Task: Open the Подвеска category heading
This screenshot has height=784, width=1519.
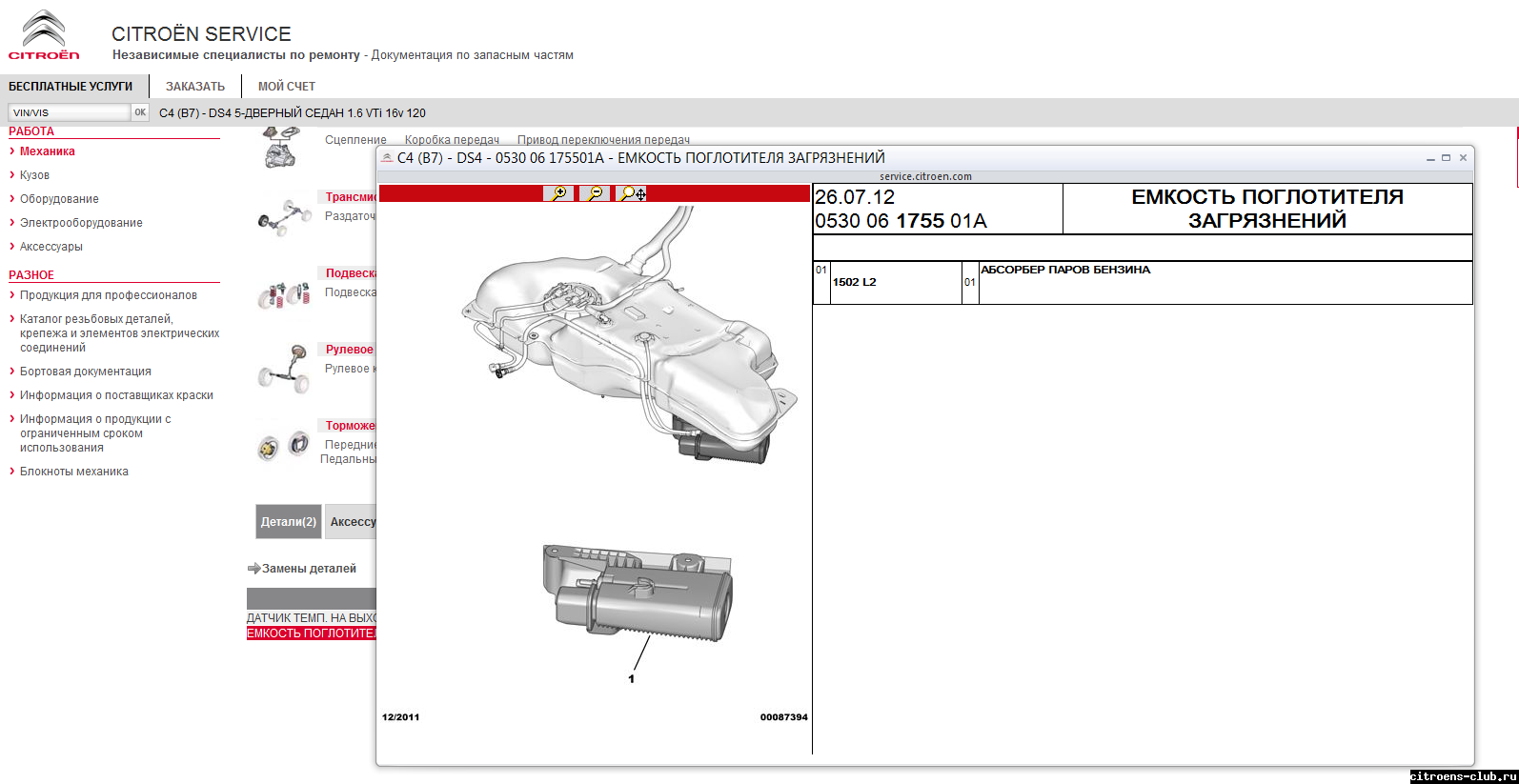Action: [351, 273]
